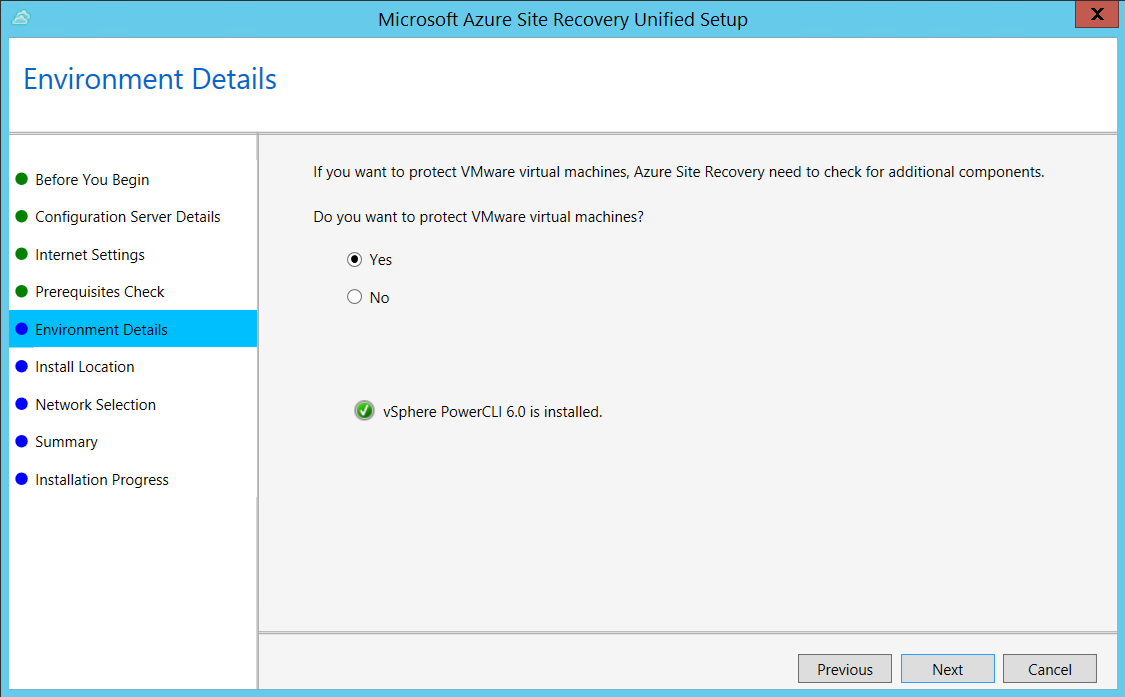Click the blue status dot beside Installation Progress
This screenshot has width=1125, height=697.
(24, 479)
